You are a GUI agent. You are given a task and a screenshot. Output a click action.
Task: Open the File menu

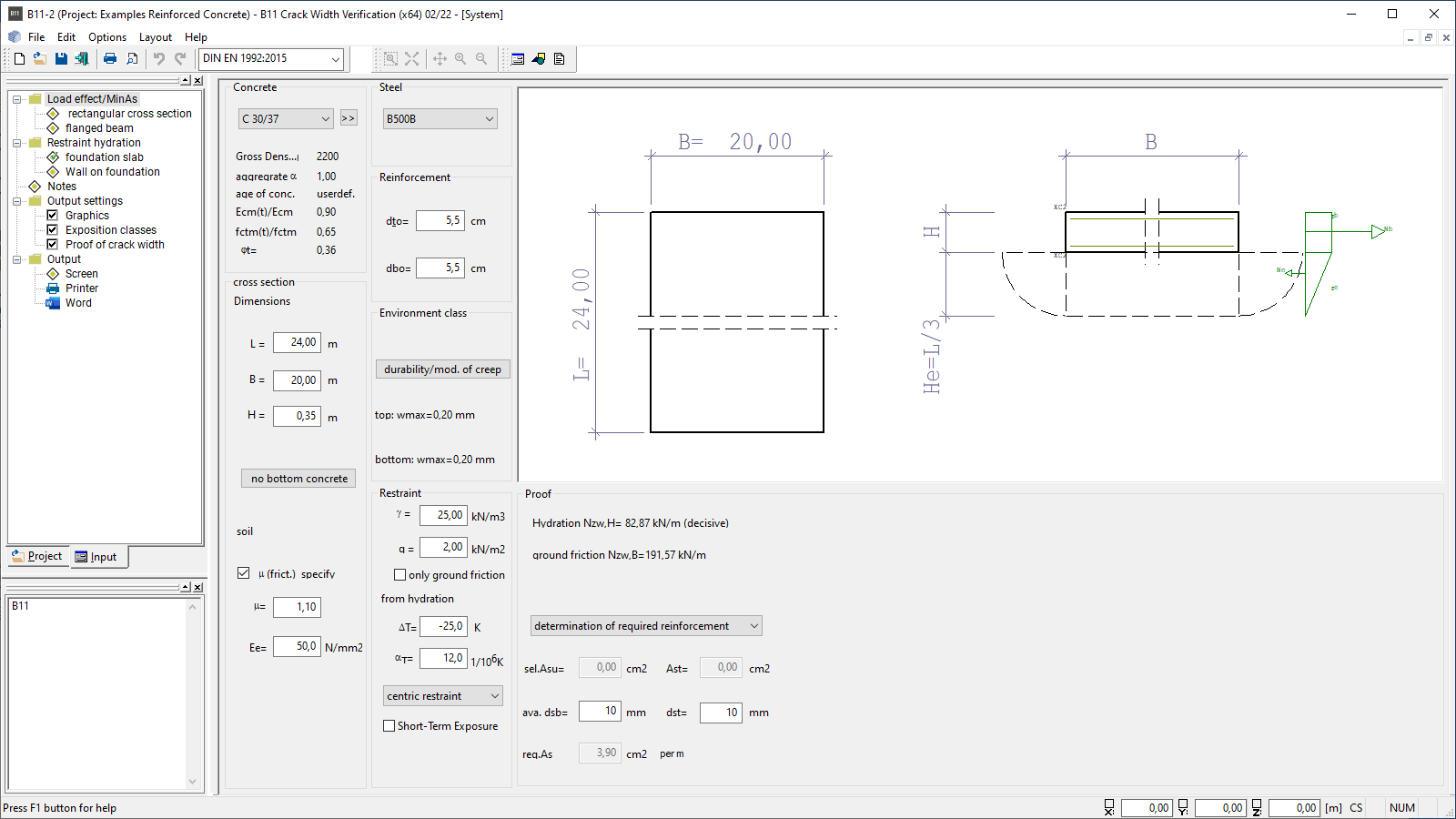[36, 37]
